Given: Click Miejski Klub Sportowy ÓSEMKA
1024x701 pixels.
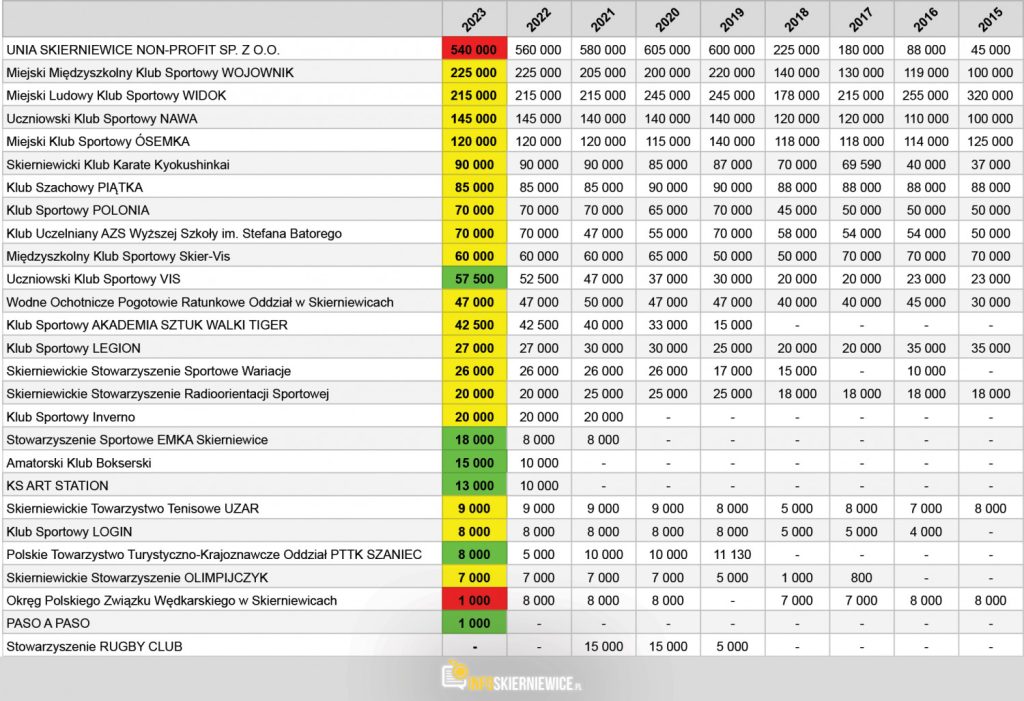Looking at the screenshot, I should 98,141.
